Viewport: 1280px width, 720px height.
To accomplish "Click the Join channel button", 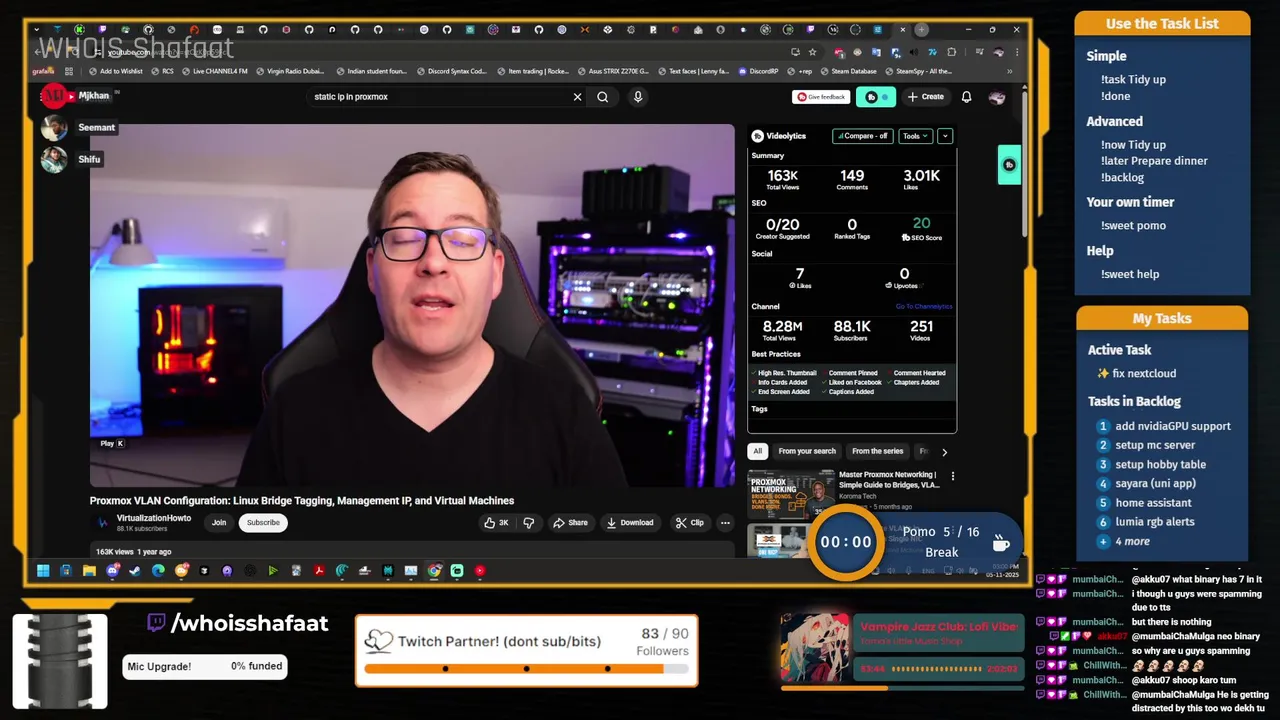I will (219, 522).
